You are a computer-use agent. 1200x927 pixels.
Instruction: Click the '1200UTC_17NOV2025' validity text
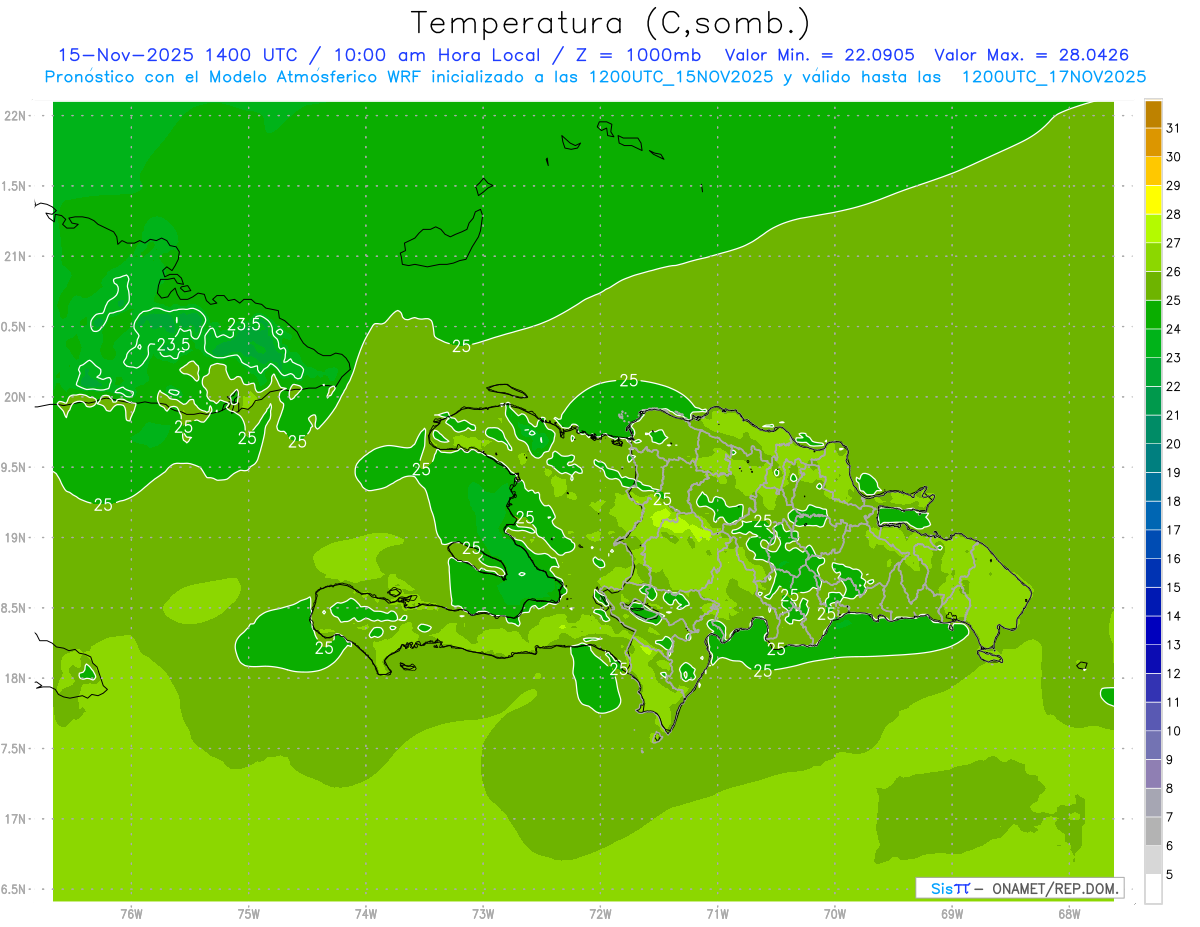1053,77
